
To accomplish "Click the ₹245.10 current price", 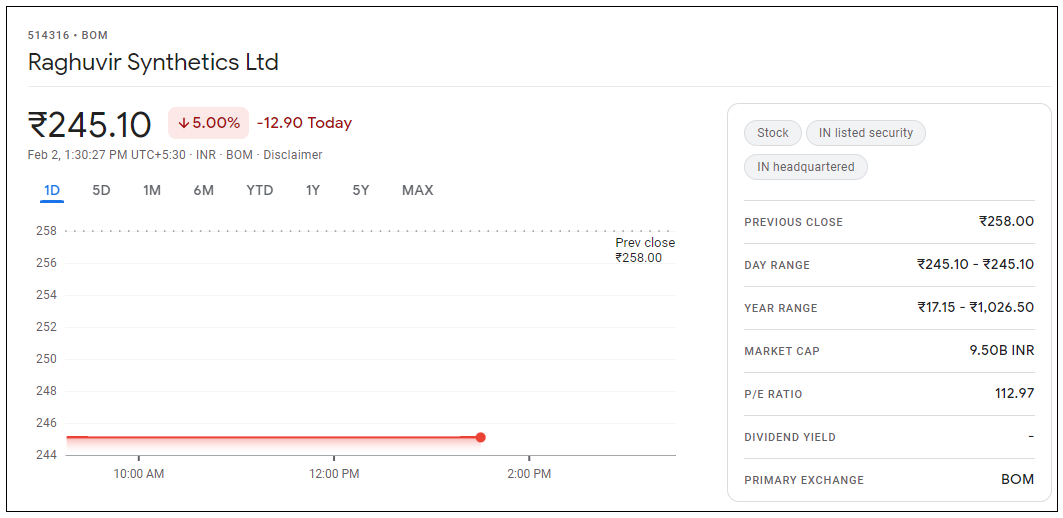I will (x=89, y=125).
